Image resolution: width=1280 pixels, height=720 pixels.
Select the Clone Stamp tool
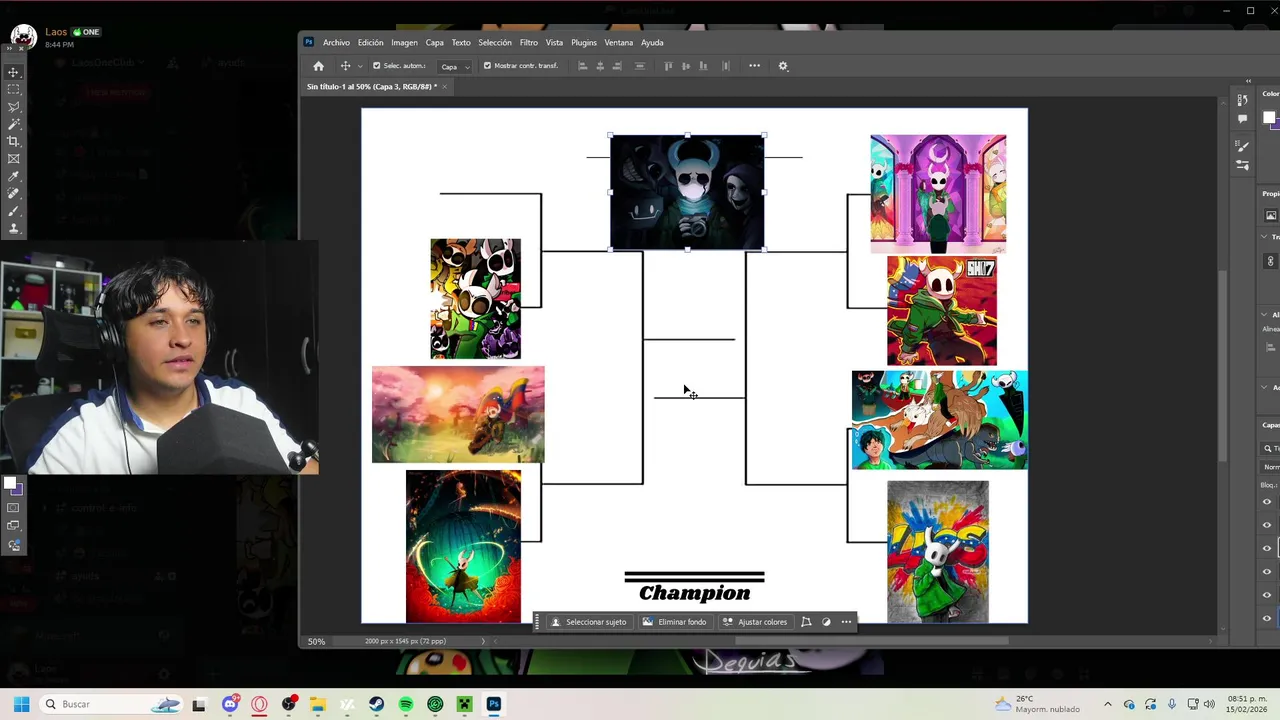click(13, 228)
